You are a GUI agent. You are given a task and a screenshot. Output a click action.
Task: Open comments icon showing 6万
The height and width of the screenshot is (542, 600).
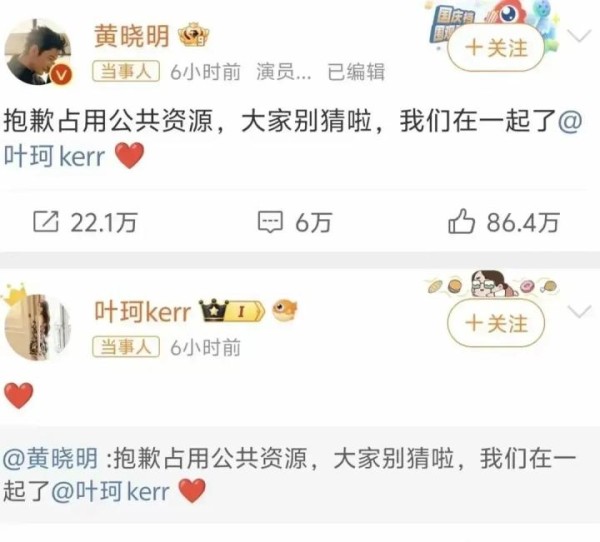coord(270,222)
